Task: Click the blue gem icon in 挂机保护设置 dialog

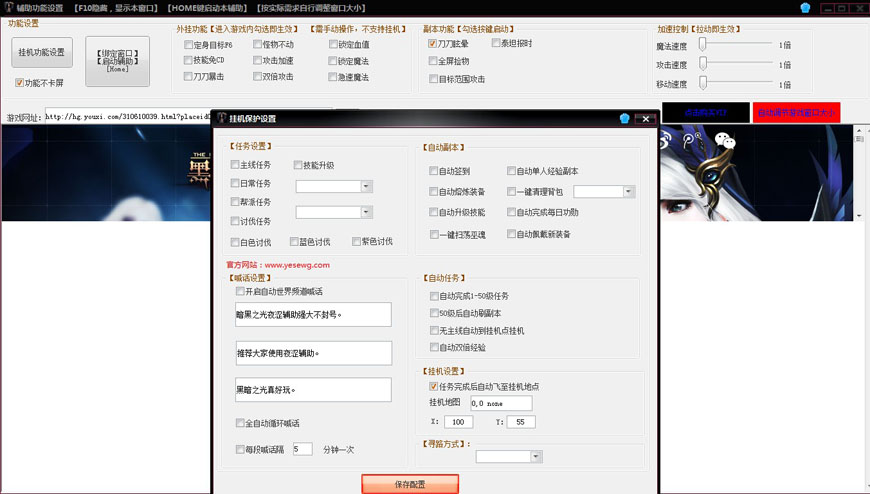Action: (x=624, y=118)
